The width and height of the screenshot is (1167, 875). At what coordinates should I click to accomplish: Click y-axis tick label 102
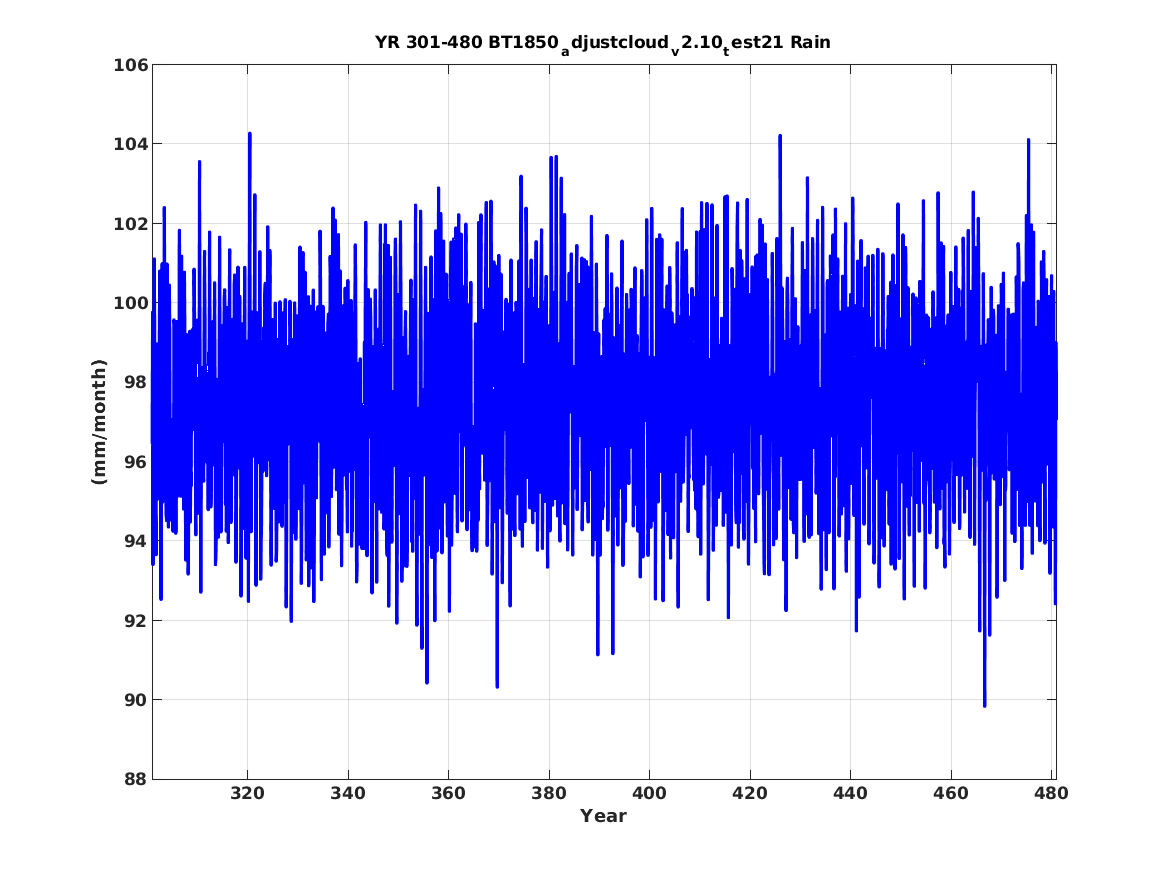130,224
